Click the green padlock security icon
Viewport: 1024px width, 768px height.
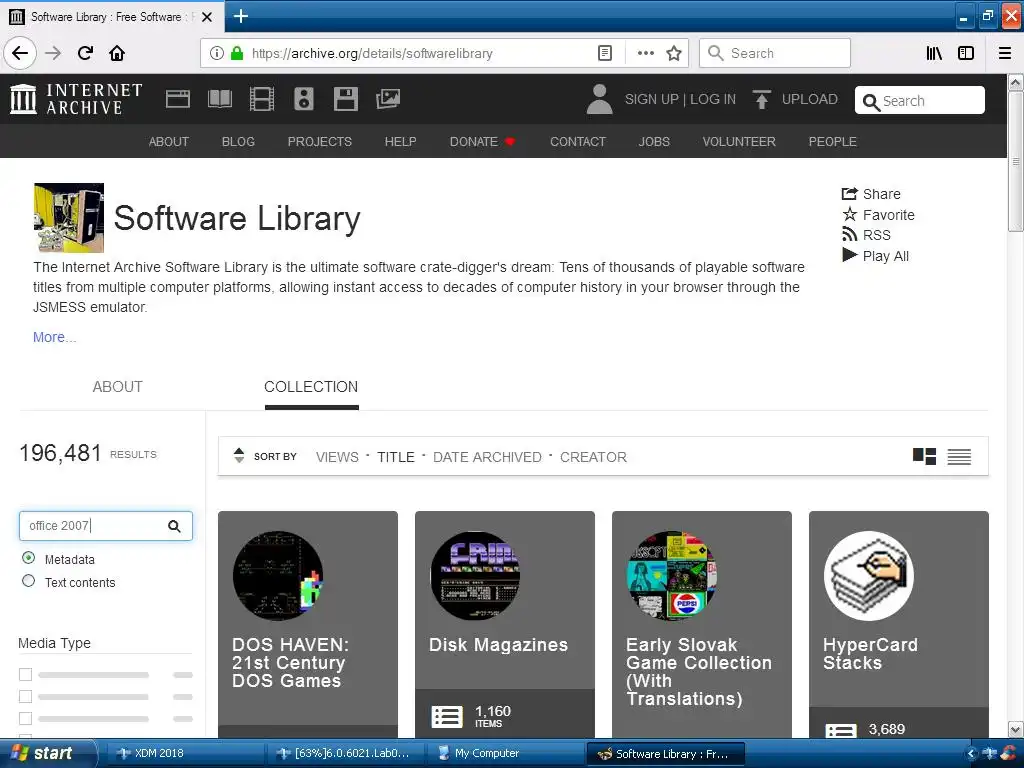click(236, 53)
